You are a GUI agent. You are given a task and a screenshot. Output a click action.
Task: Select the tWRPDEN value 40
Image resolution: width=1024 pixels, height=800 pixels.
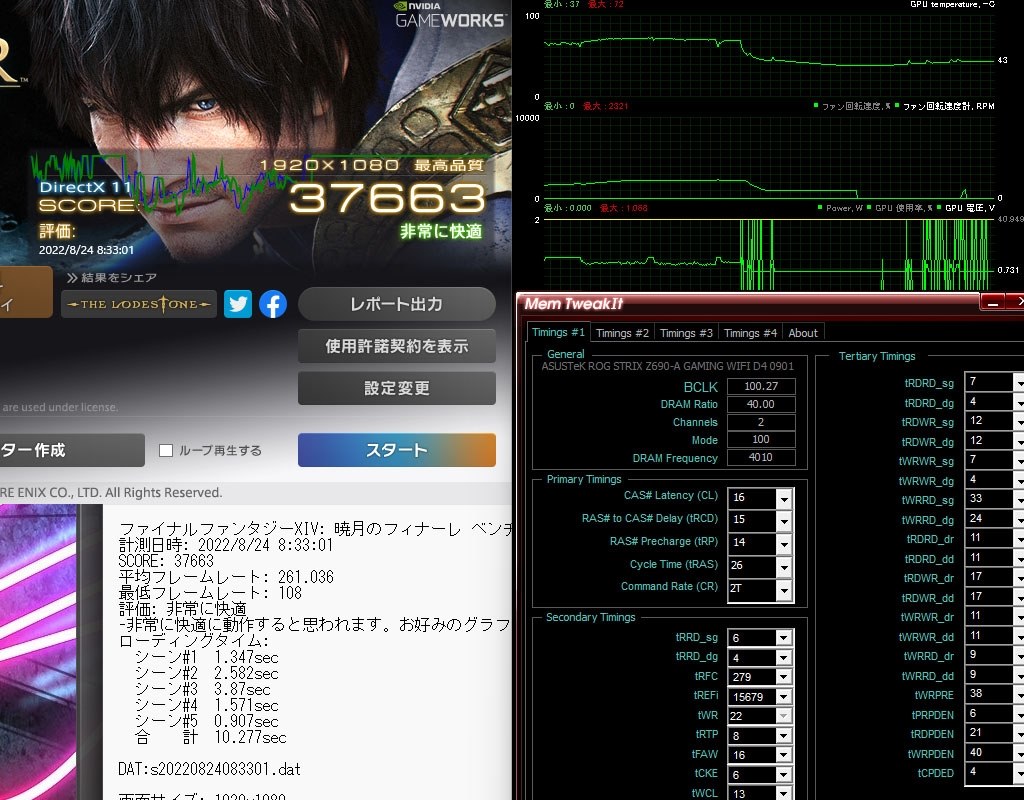coord(989,752)
